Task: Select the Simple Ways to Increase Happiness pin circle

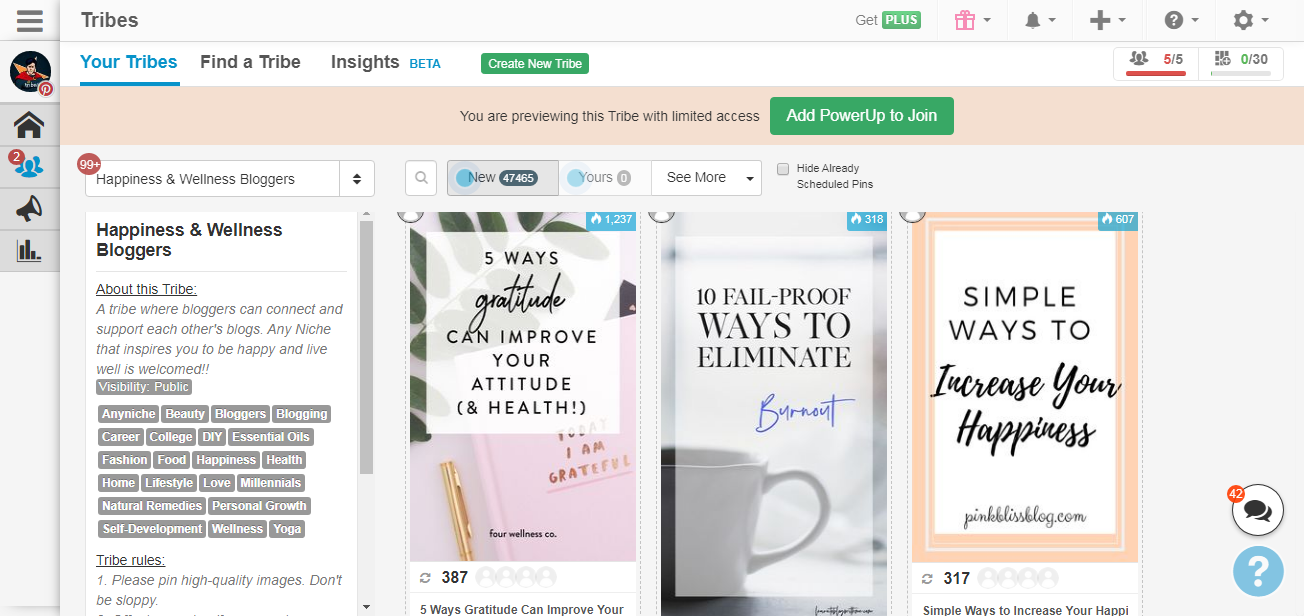Action: click(x=911, y=213)
